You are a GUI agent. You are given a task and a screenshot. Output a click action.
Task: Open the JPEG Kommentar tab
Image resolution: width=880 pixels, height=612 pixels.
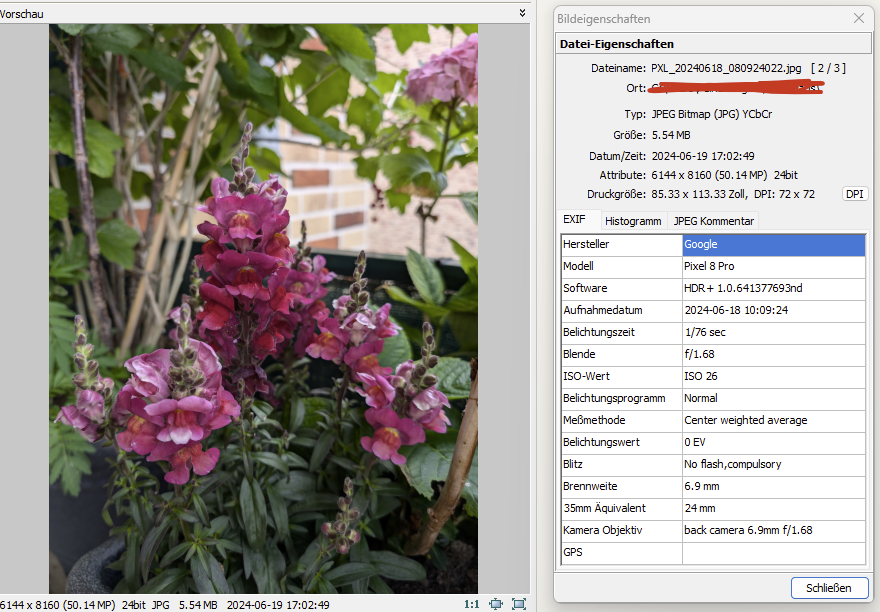coord(713,221)
